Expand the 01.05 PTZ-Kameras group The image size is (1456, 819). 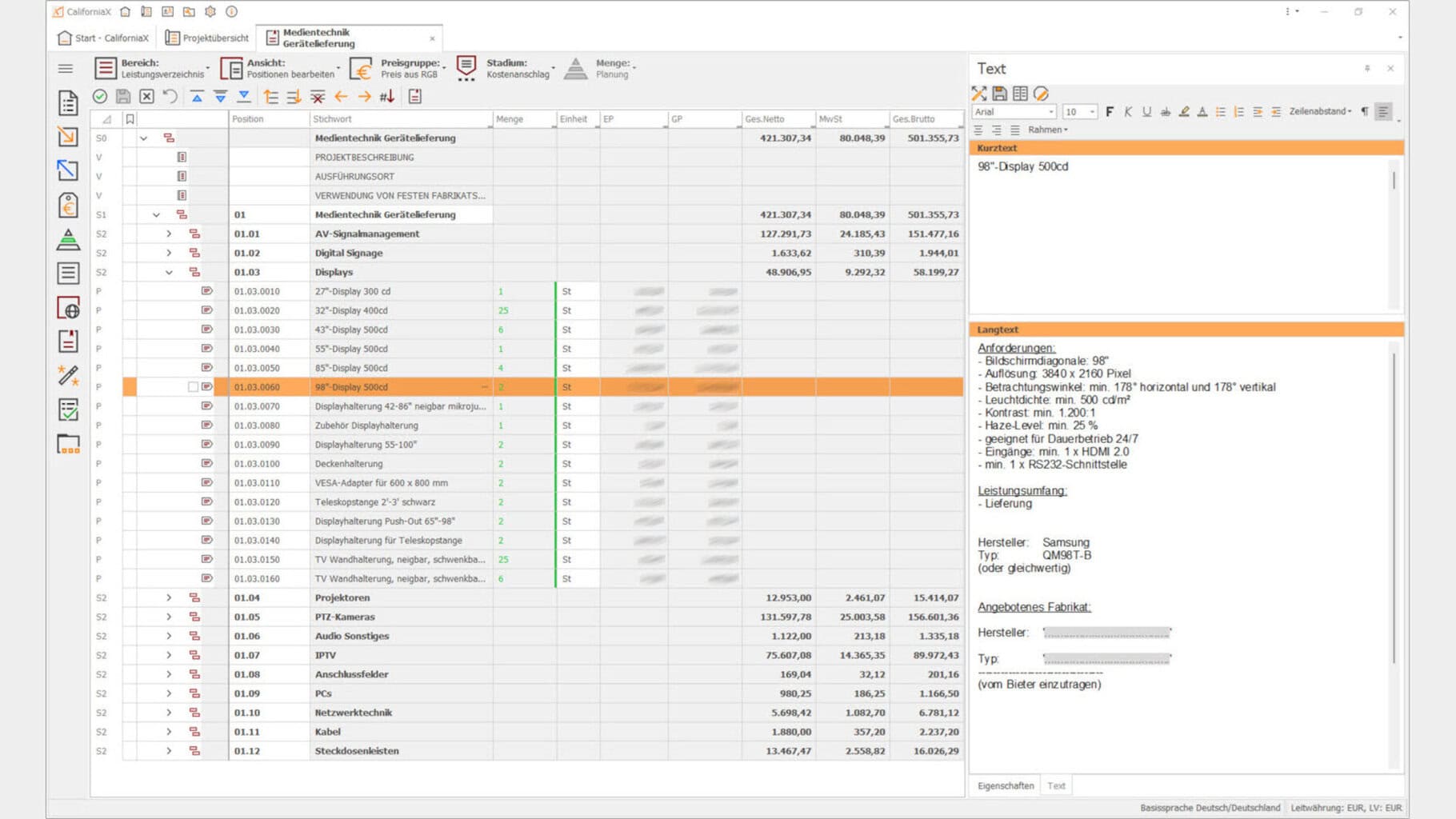(x=169, y=617)
